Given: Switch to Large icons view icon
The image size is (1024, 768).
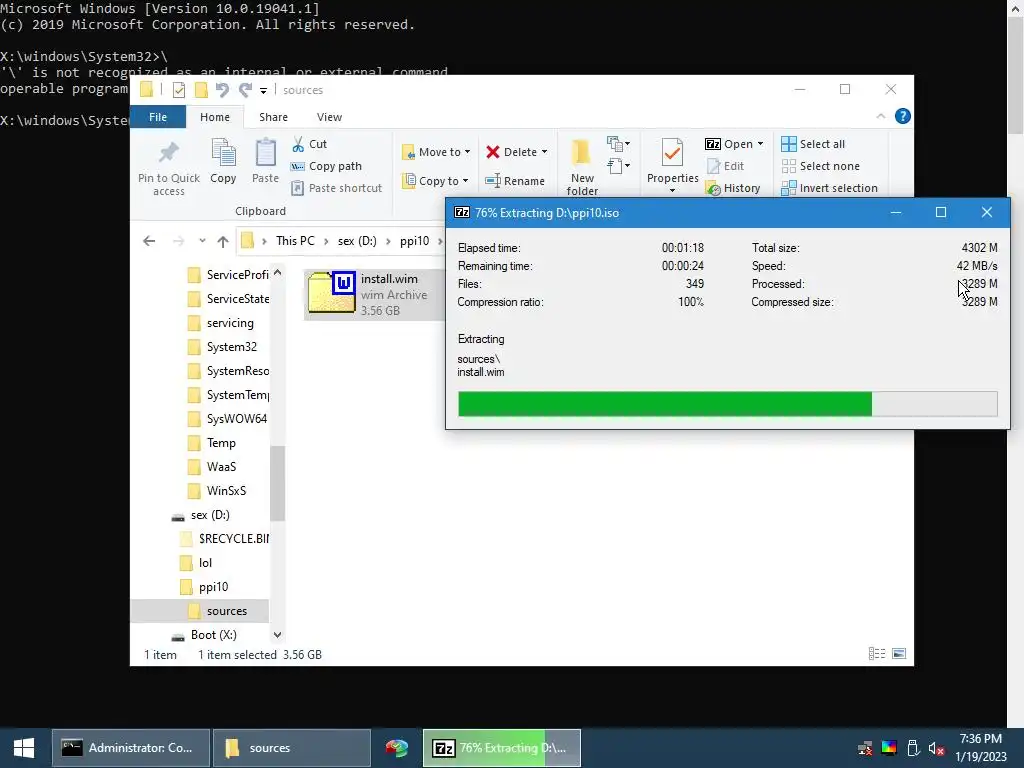Looking at the screenshot, I should (x=899, y=654).
